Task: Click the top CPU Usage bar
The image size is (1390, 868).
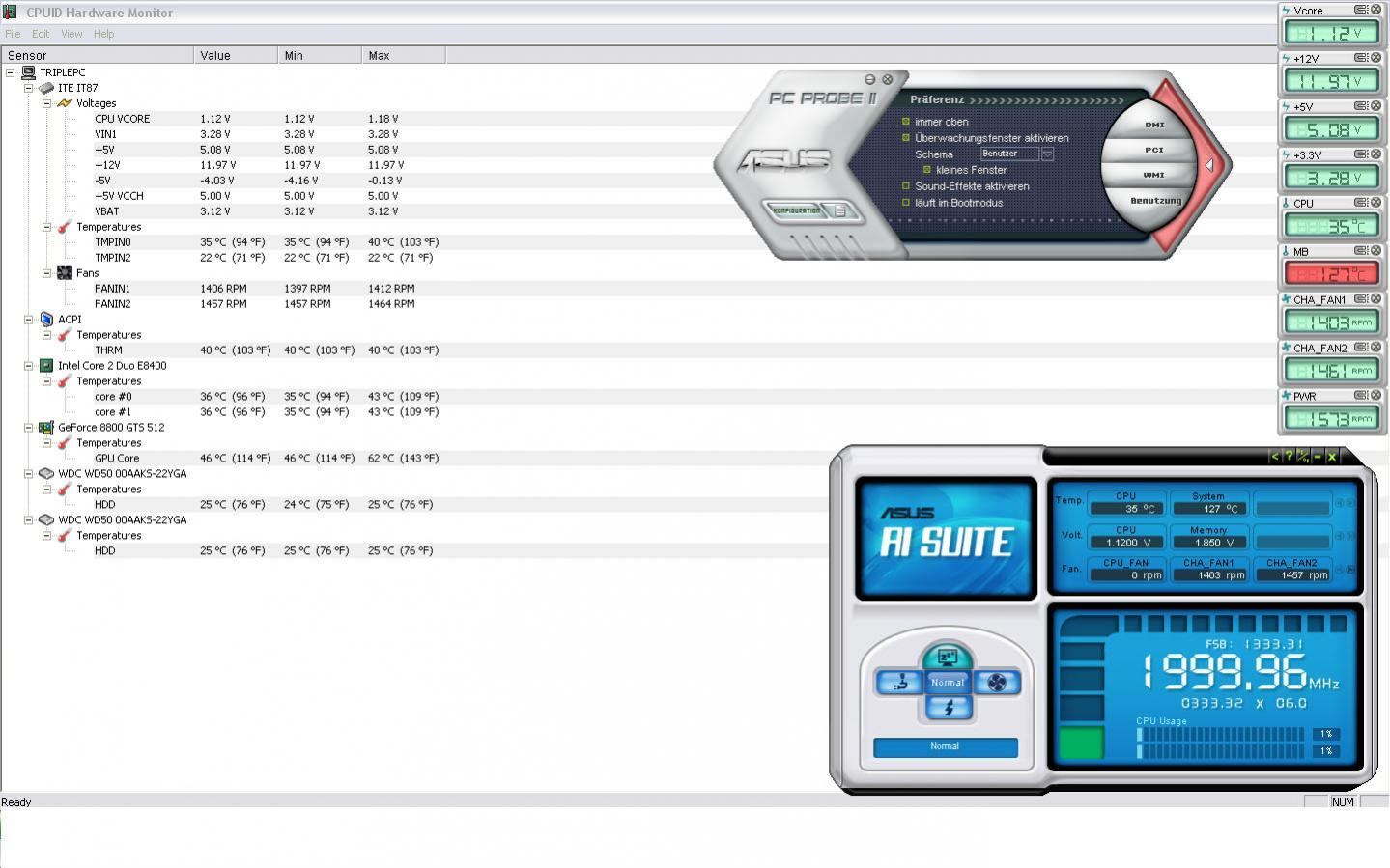Action: 1221,734
